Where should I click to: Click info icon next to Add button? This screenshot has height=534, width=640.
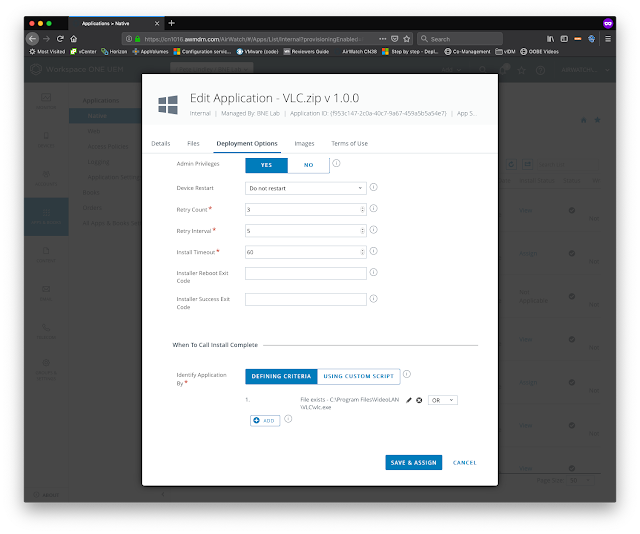[x=288, y=419]
